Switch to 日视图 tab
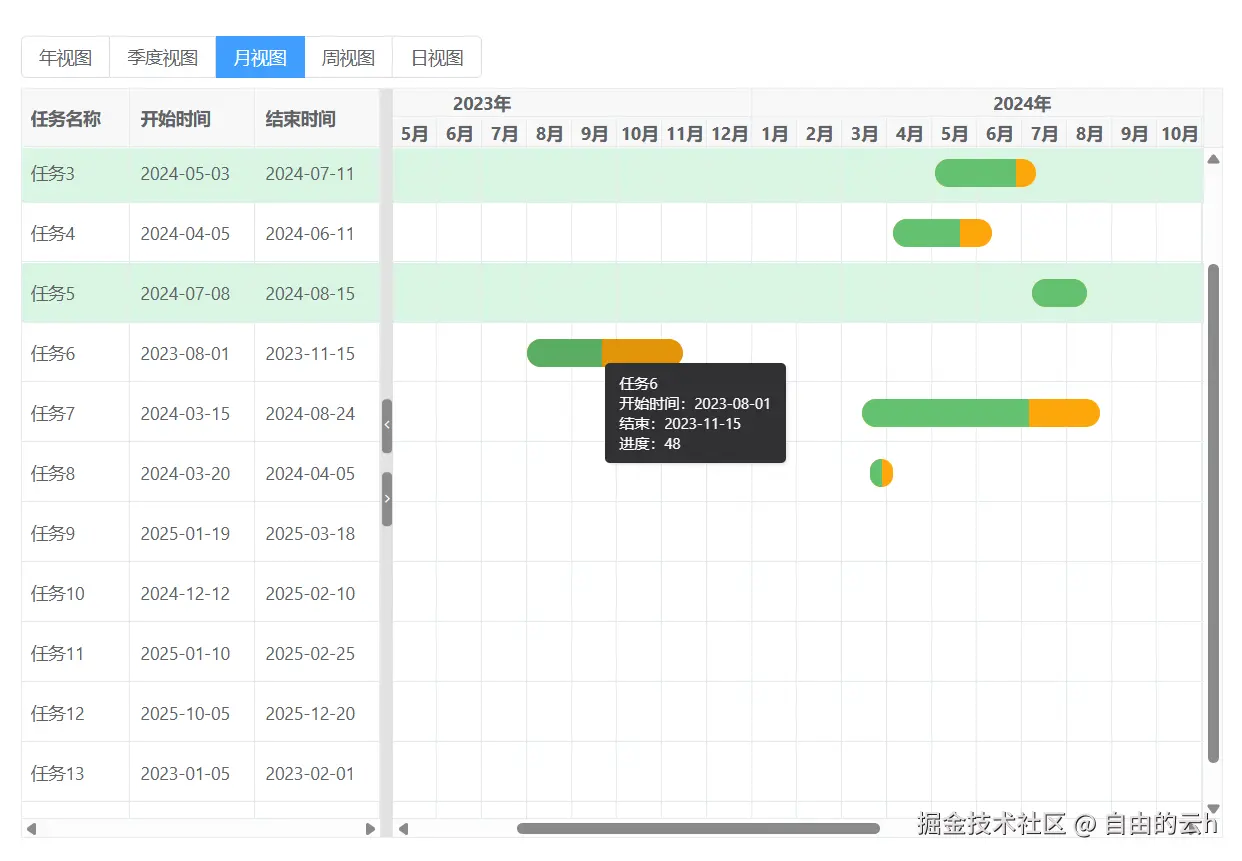The height and width of the screenshot is (861, 1242). click(437, 57)
